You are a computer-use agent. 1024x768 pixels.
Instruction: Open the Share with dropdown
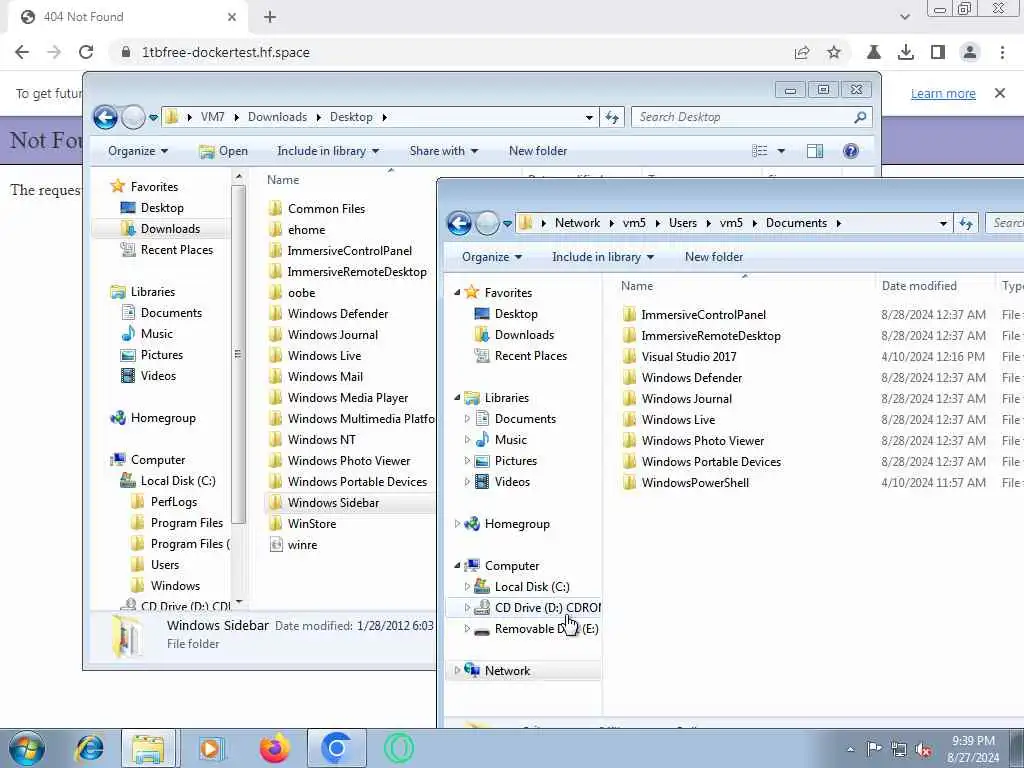point(443,151)
